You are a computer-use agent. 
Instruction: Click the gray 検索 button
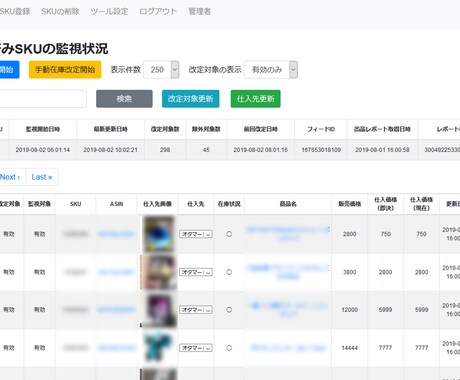pos(124,99)
